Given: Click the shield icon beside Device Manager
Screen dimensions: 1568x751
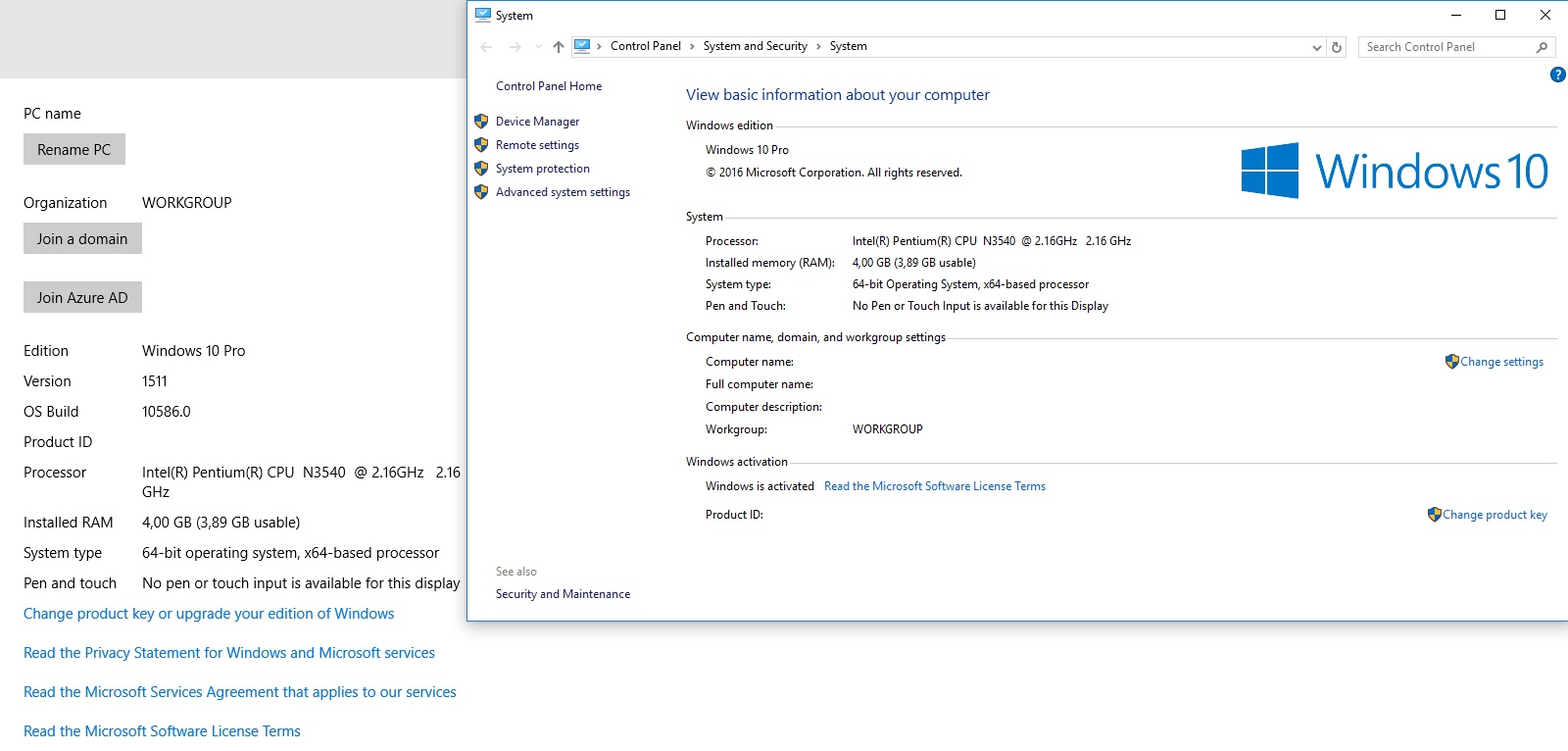Looking at the screenshot, I should (x=481, y=122).
